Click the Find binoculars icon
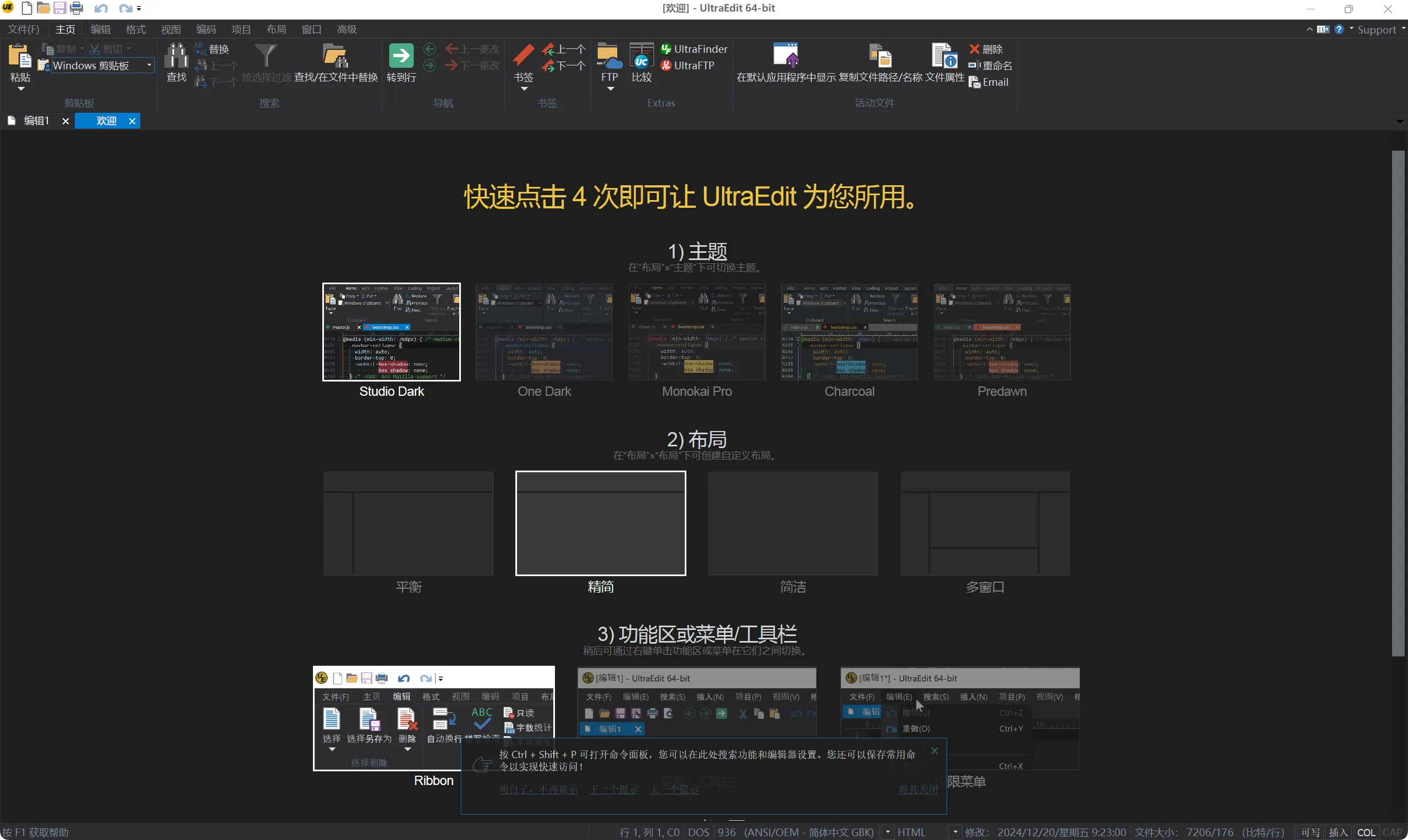 (176, 56)
